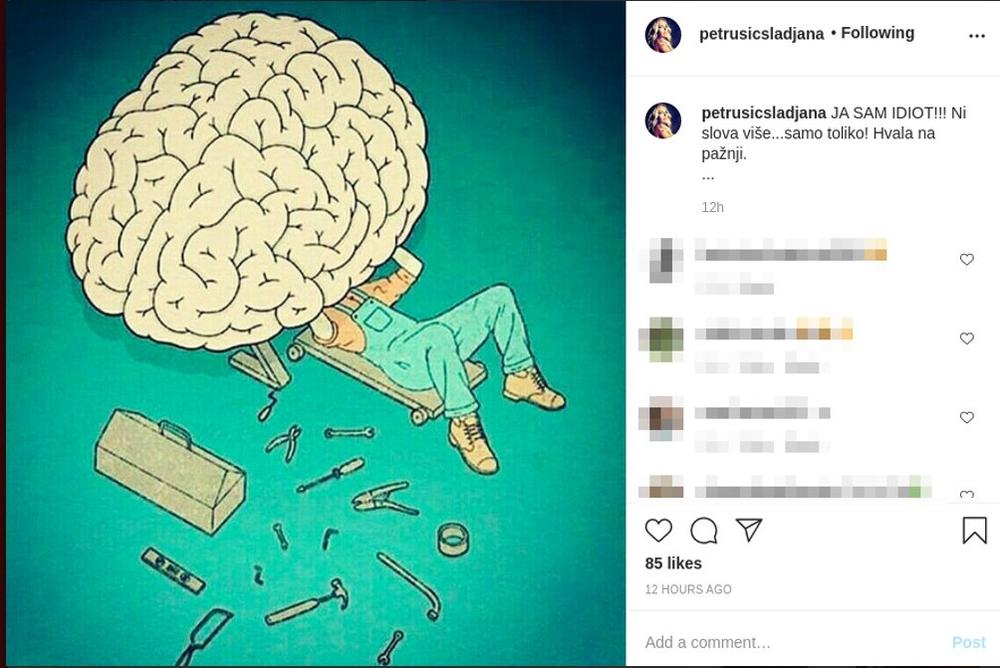Like the partially visible fourth comment
Image resolution: width=1000 pixels, height=668 pixels.
[967, 494]
